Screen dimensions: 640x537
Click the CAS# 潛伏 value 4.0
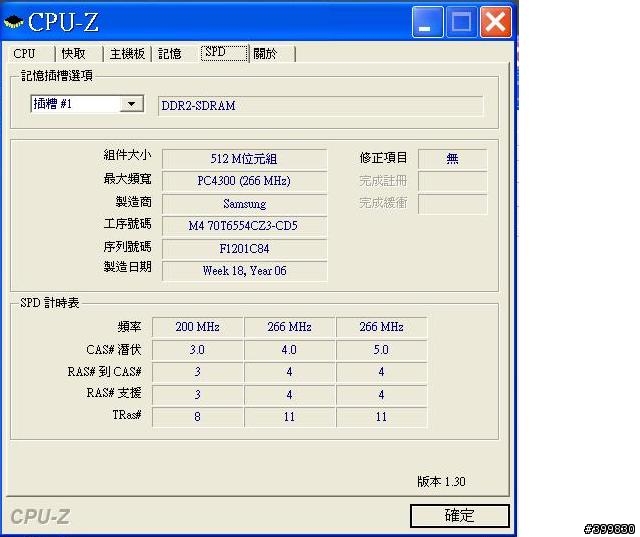[289, 350]
